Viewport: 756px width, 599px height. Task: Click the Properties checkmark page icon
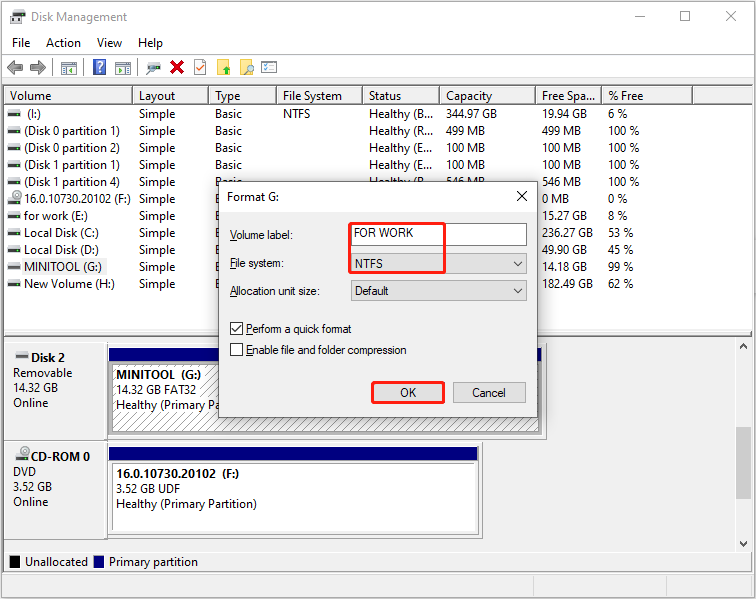tap(200, 67)
